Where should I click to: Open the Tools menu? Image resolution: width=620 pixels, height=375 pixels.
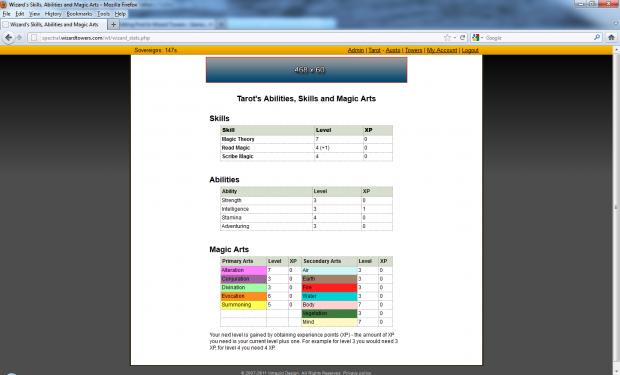pyautogui.click(x=104, y=14)
